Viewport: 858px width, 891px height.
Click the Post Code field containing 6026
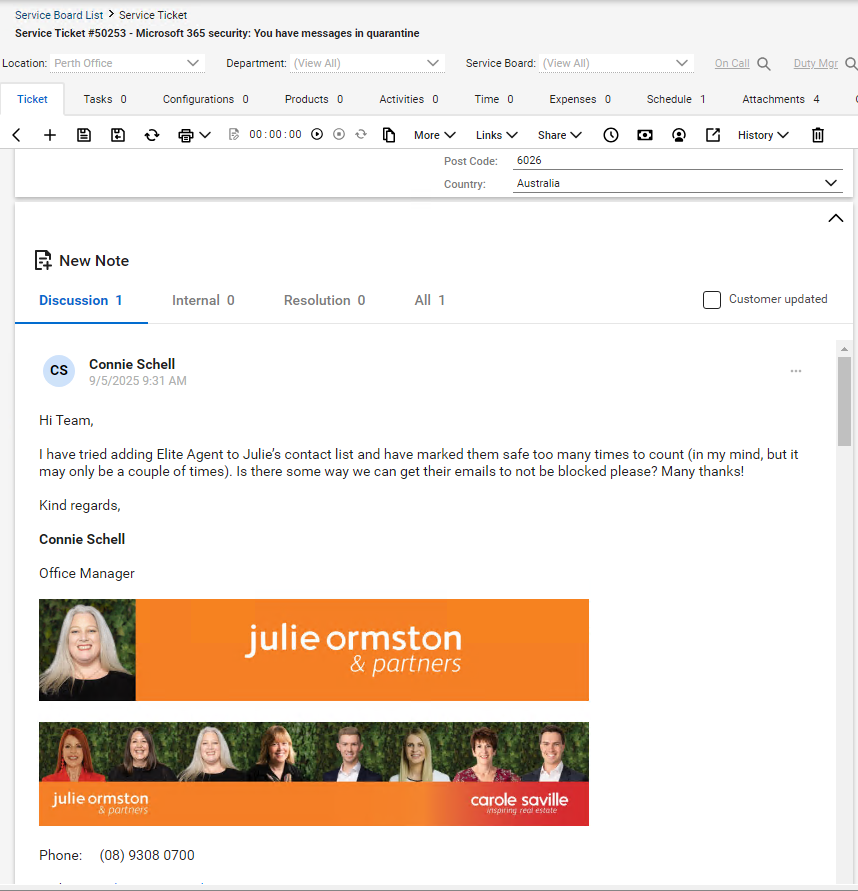pyautogui.click(x=677, y=160)
